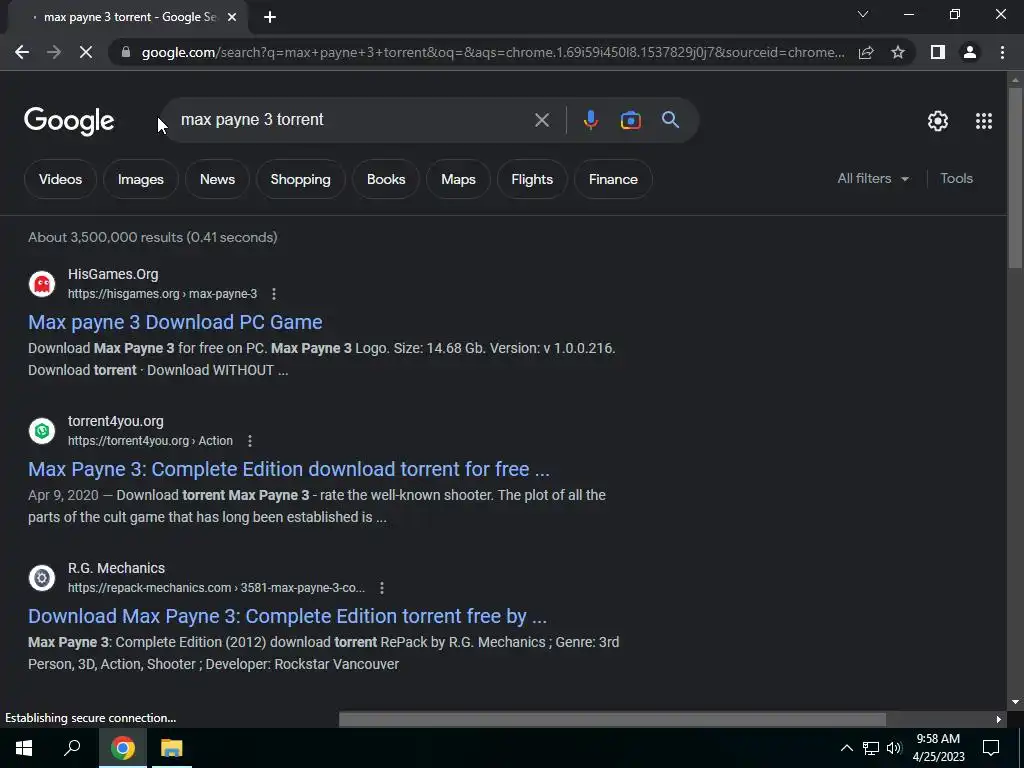The width and height of the screenshot is (1024, 768).
Task: Click Chrome icon in taskbar
Action: (x=122, y=748)
